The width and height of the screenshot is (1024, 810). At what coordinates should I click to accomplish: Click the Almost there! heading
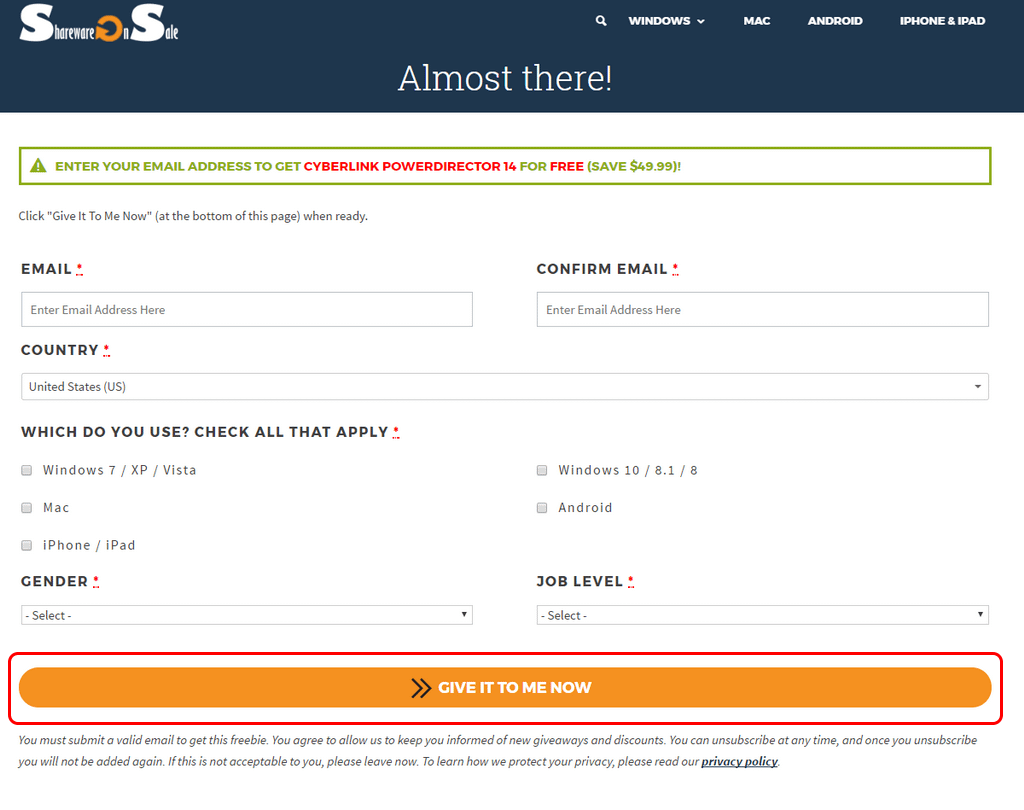505,78
